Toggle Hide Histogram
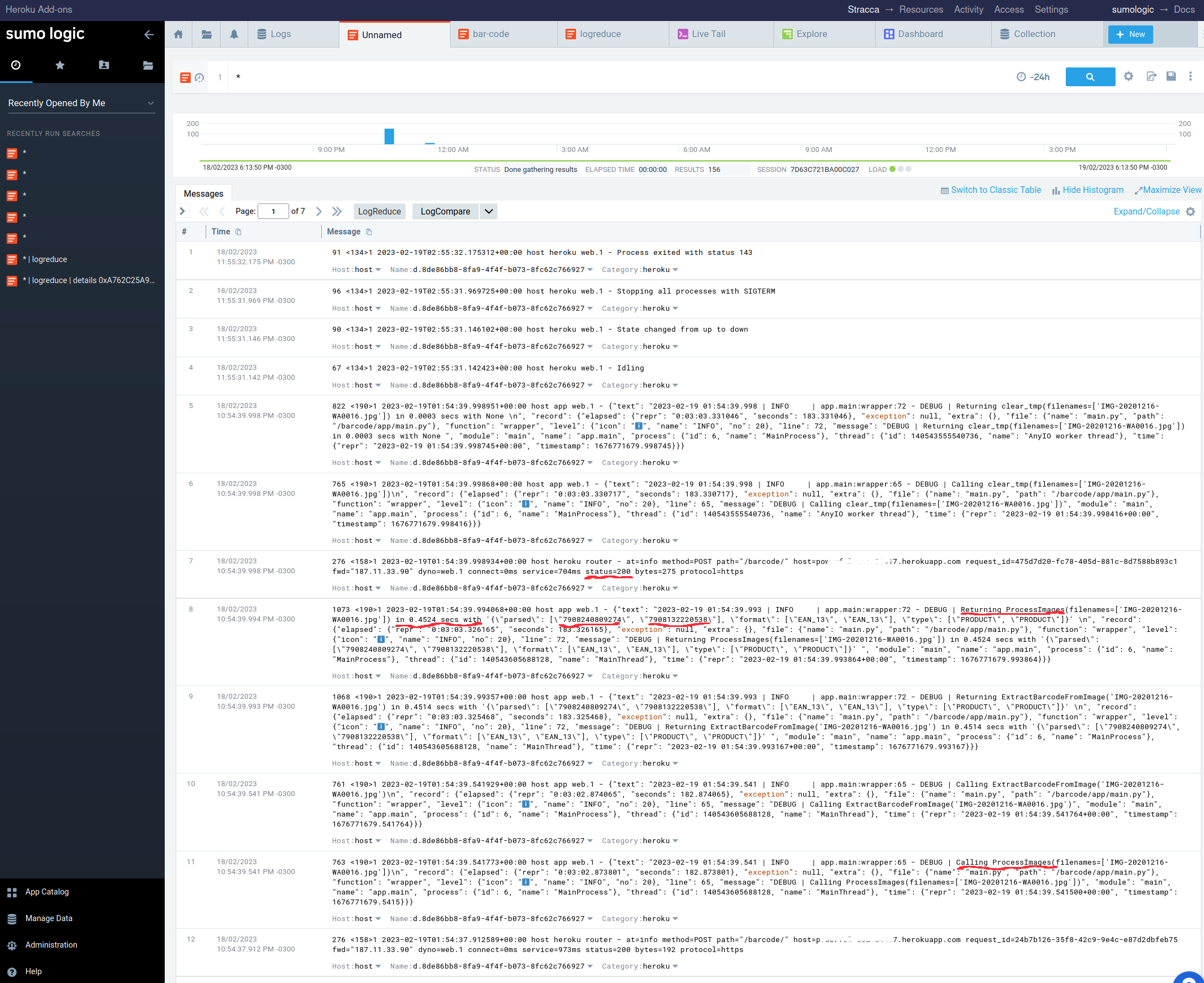This screenshot has height=983, width=1204. 1087,190
